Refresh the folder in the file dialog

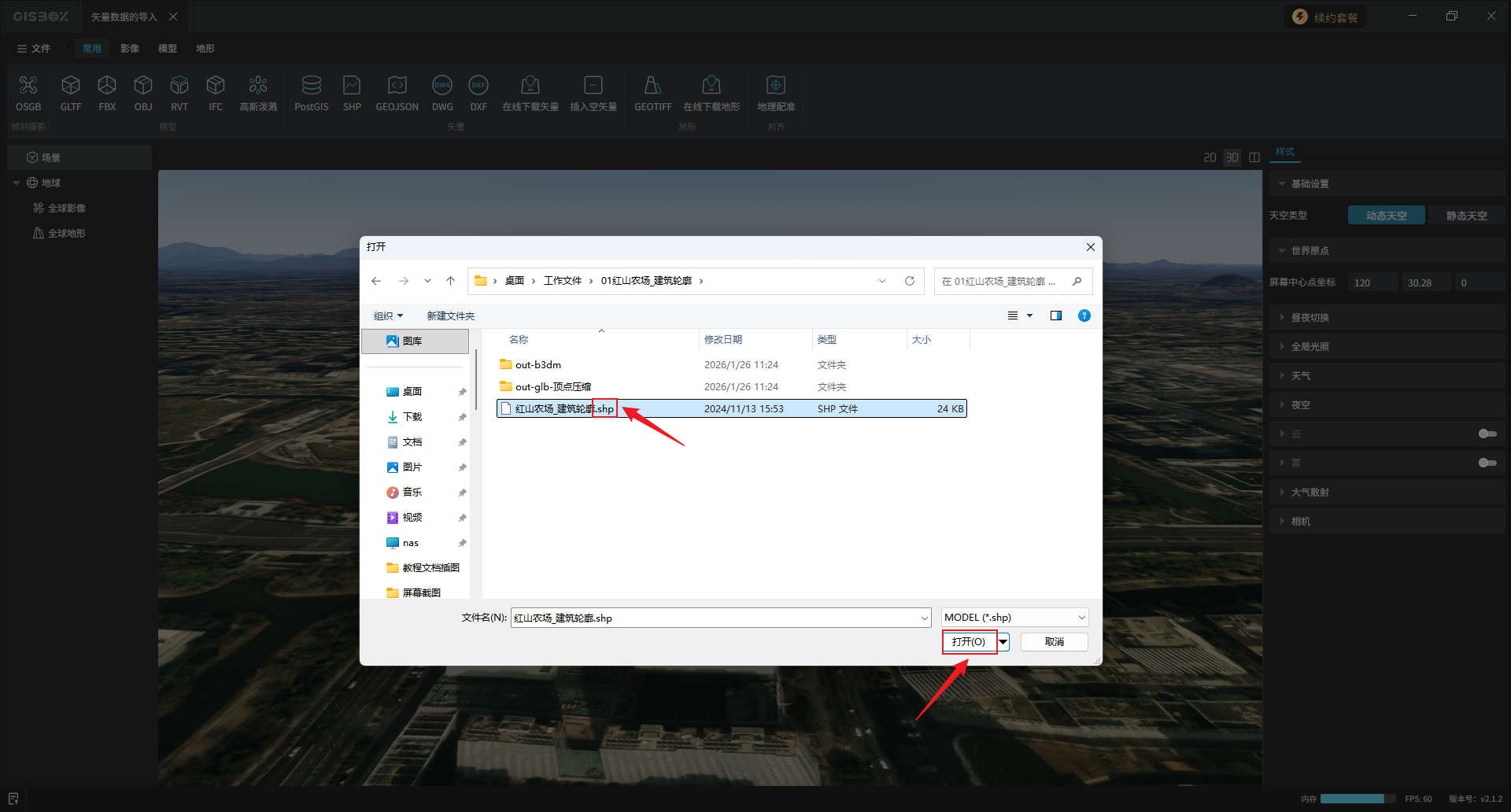(910, 281)
